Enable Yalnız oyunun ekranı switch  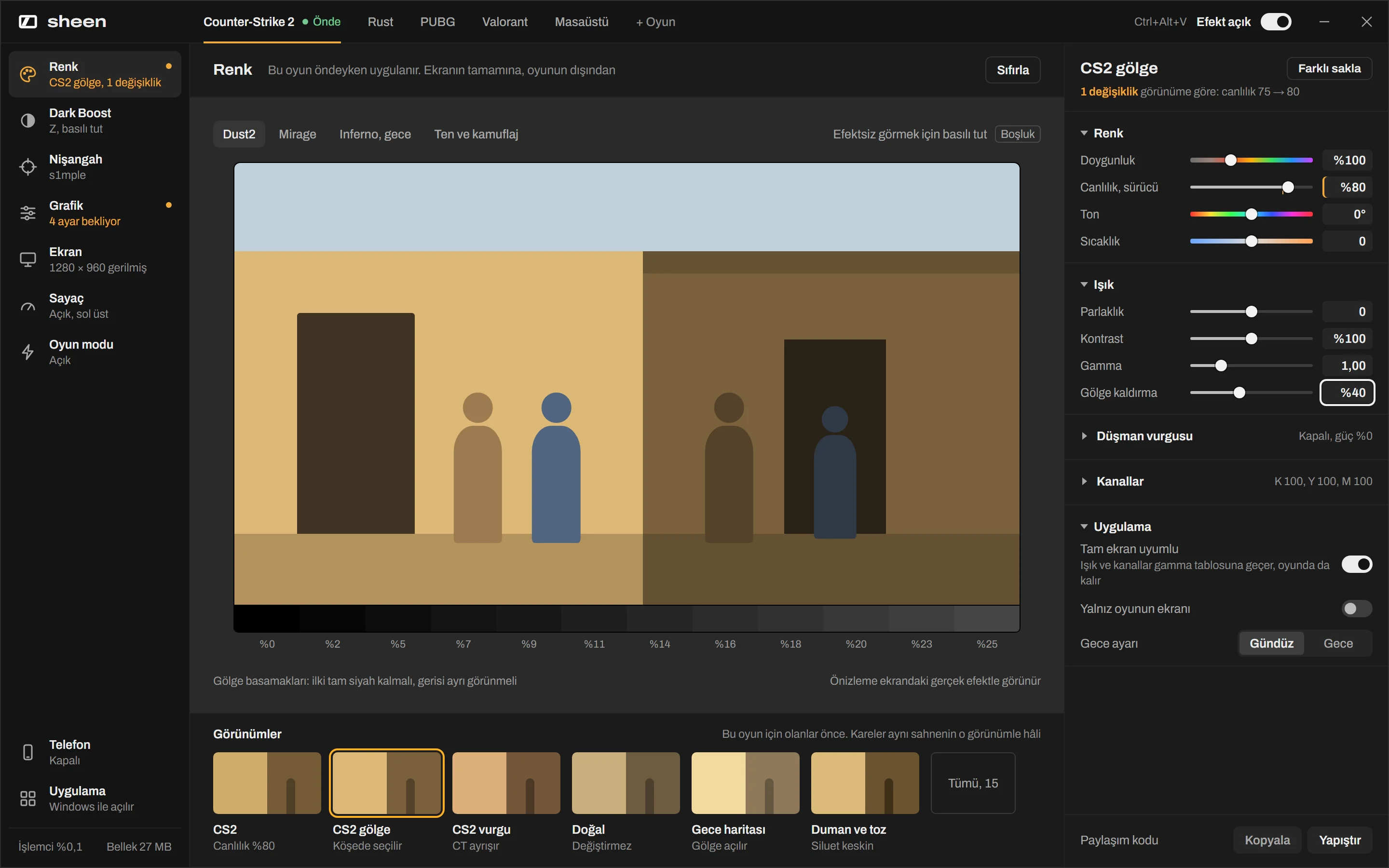(x=1357, y=609)
